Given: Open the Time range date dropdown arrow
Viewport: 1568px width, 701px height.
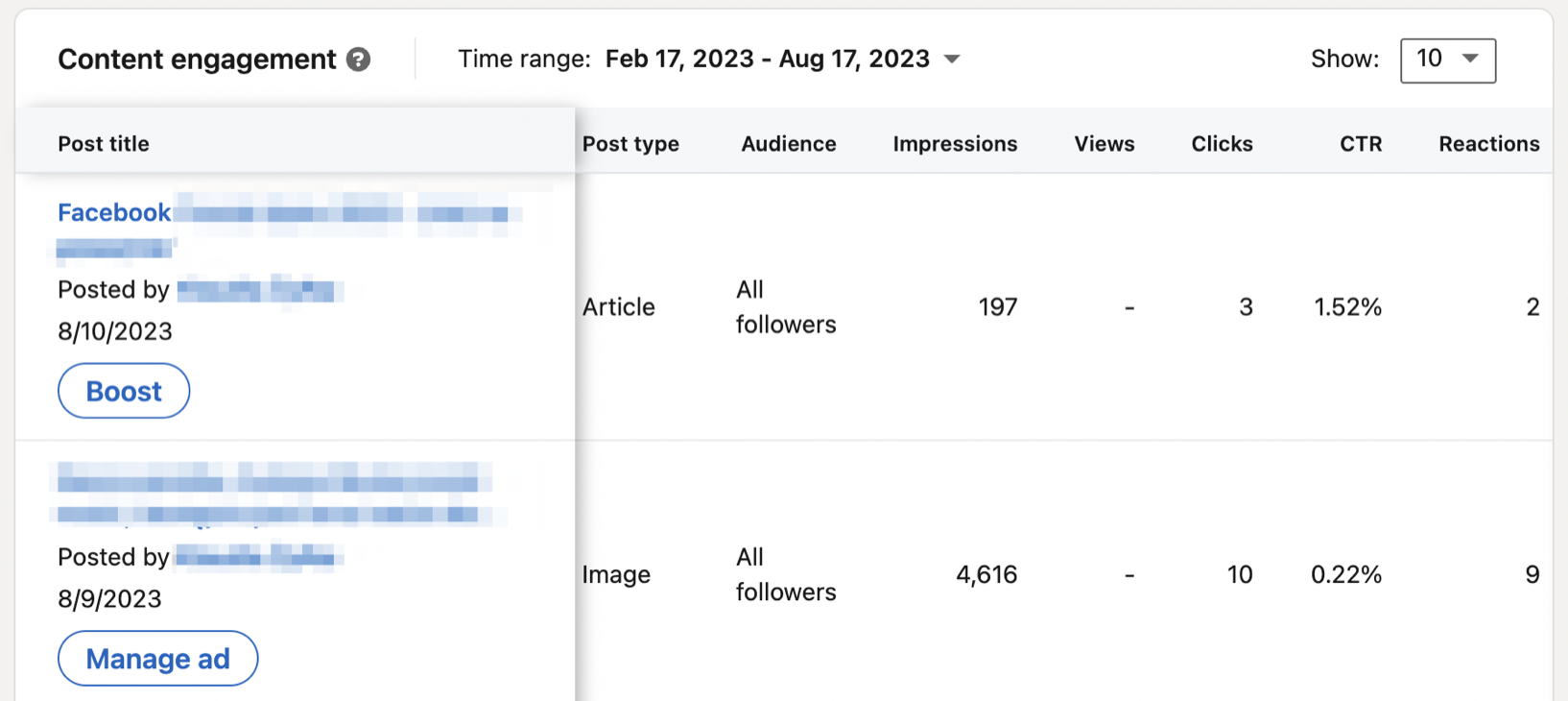Looking at the screenshot, I should 952,60.
